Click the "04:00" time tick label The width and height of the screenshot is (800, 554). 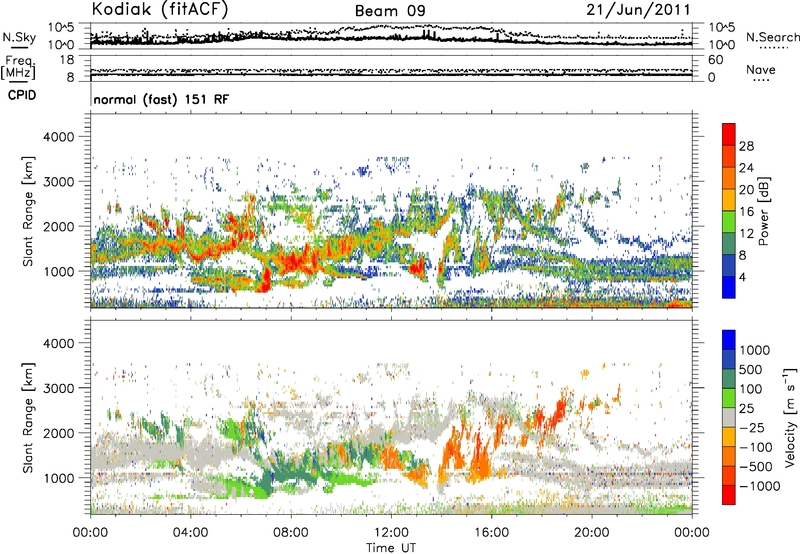pos(190,533)
